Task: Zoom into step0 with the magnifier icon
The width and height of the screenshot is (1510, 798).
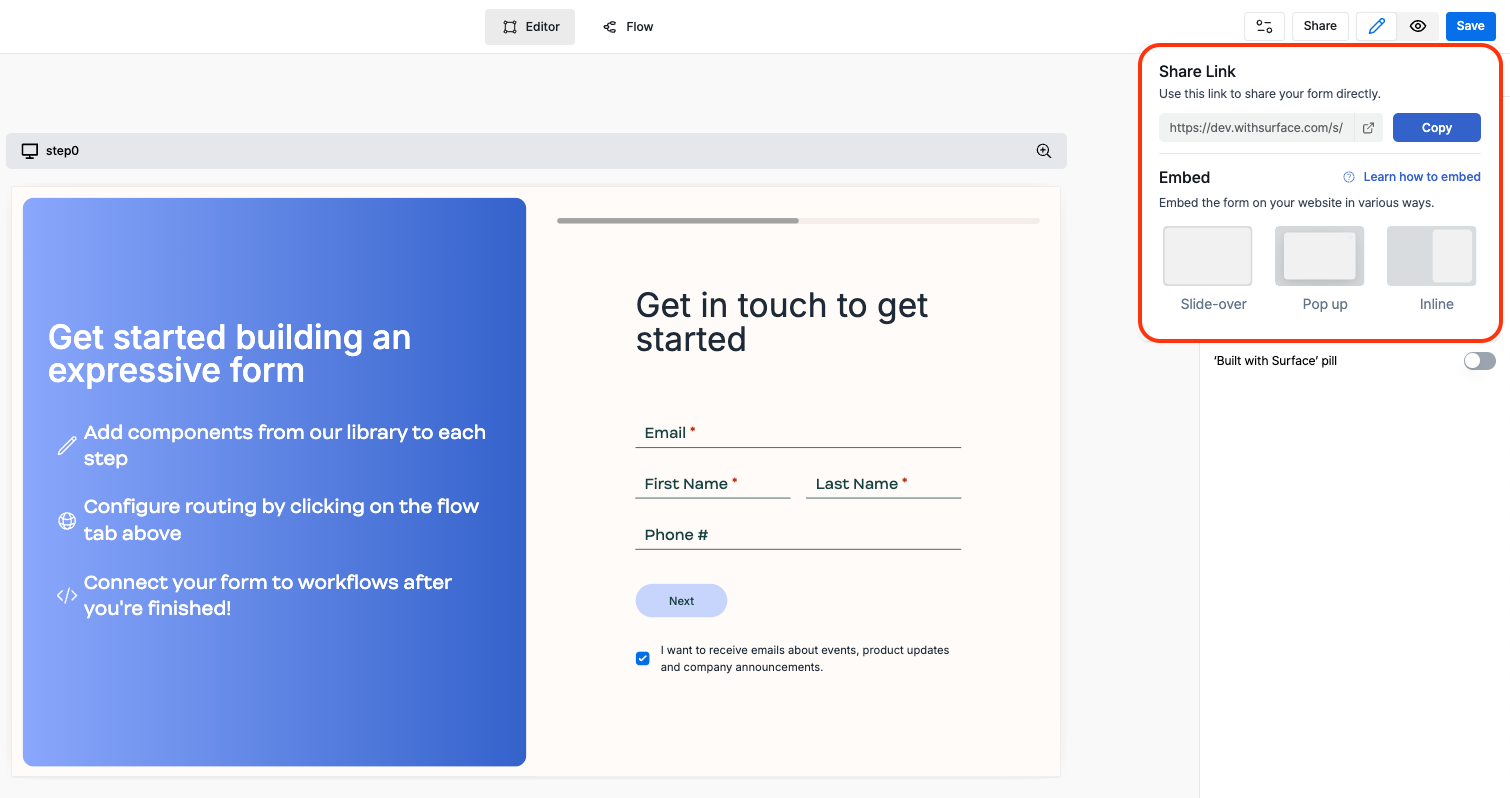Action: tap(1043, 150)
